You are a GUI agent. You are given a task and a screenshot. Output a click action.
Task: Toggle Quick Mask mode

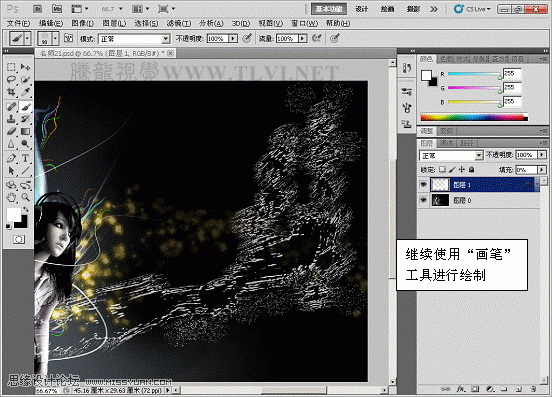19,240
